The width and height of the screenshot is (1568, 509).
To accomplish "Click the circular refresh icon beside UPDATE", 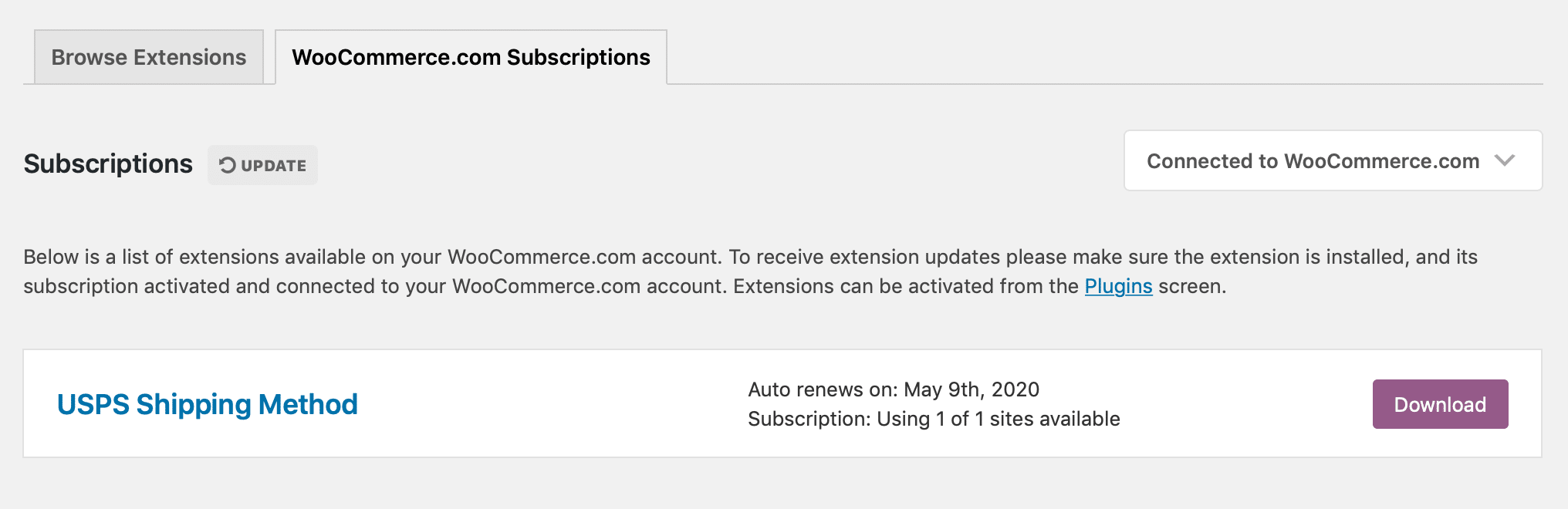I will click(x=227, y=165).
